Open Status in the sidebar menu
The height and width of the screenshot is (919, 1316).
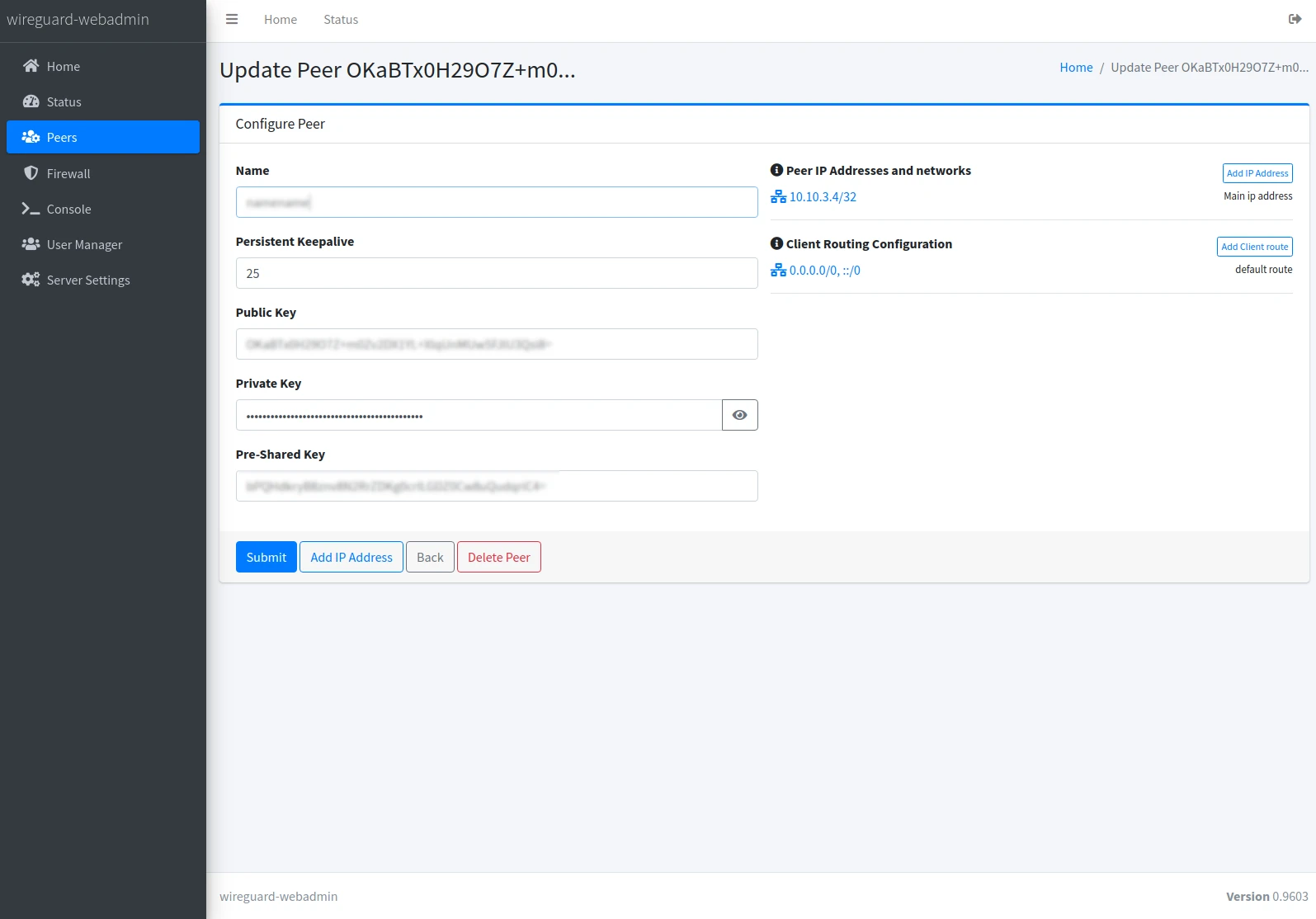coord(103,101)
